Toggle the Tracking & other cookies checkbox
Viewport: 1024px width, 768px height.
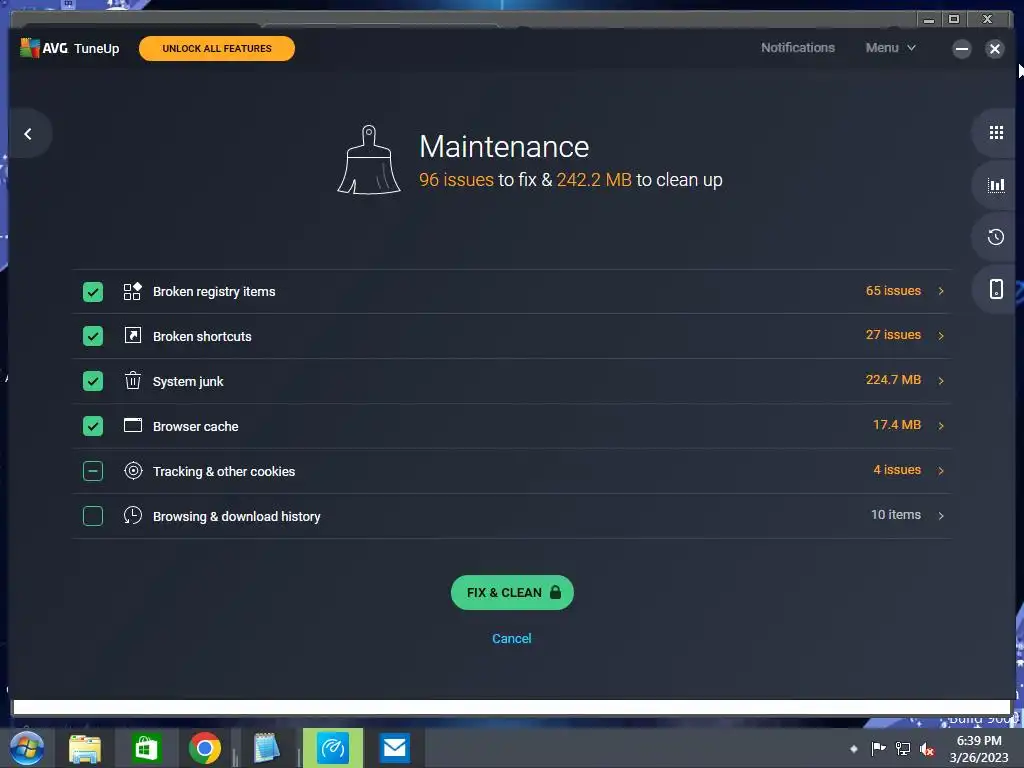[93, 471]
